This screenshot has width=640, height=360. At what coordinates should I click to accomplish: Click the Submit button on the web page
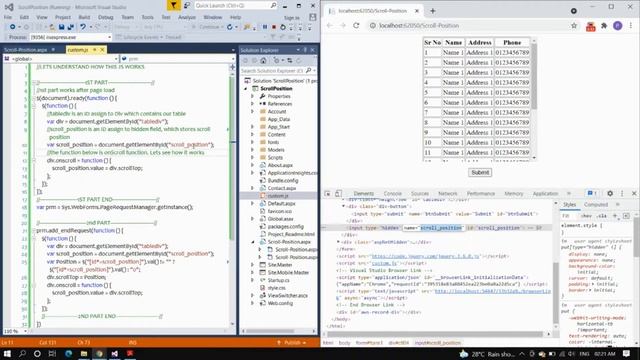[x=480, y=173]
